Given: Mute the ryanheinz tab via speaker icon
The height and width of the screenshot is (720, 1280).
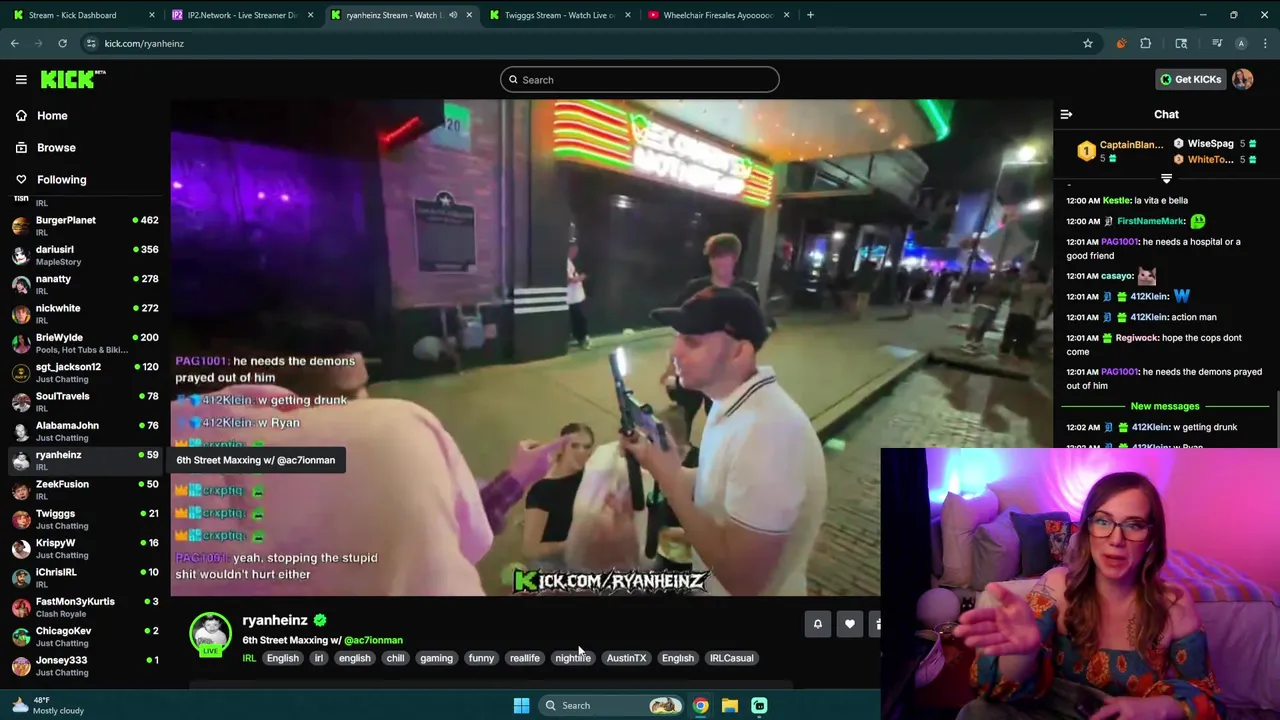Looking at the screenshot, I should (x=453, y=15).
